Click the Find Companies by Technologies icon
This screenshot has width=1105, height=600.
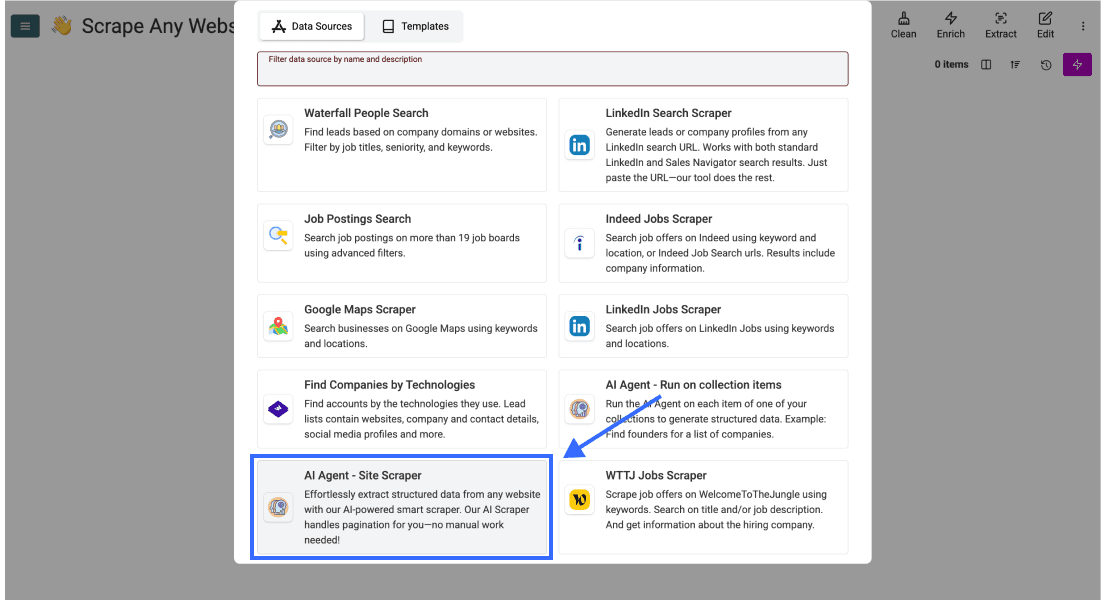pyautogui.click(x=278, y=409)
